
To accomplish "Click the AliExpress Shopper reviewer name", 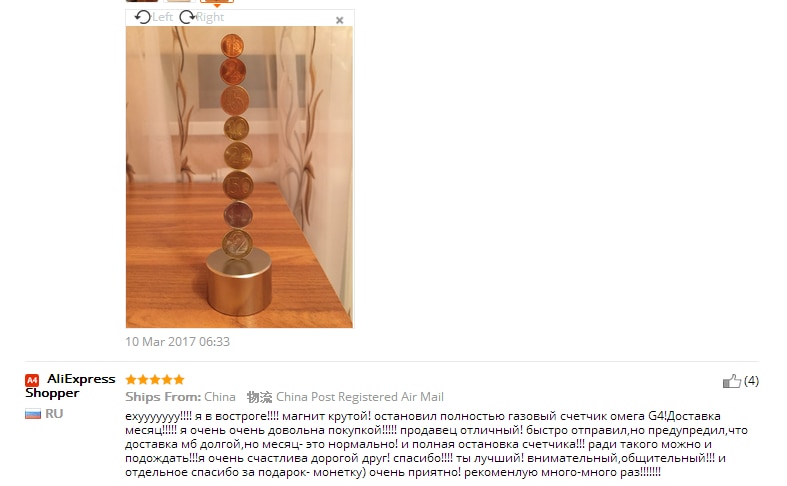I will click(x=70, y=386).
